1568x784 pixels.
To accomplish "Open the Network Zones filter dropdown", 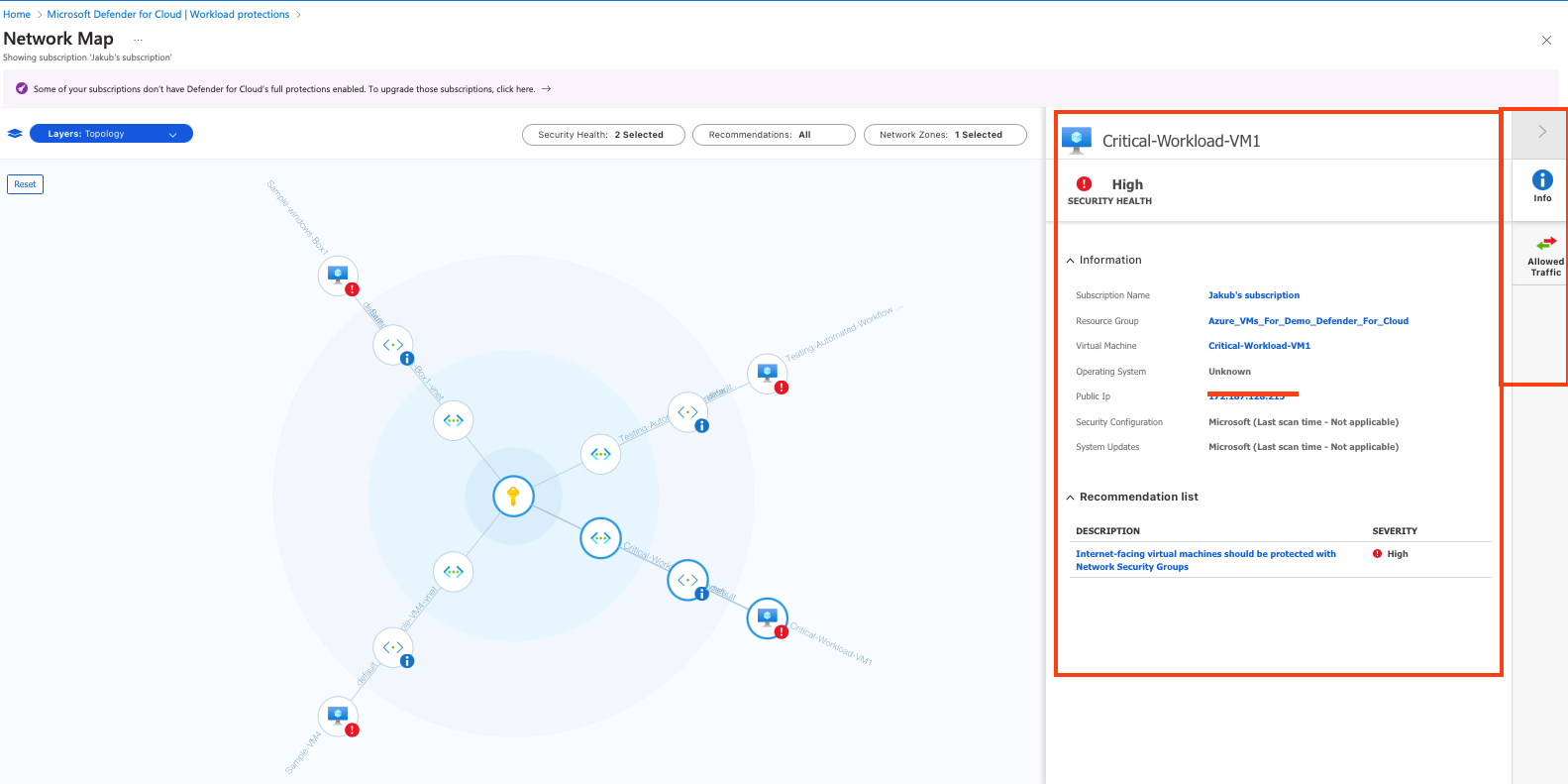I will pos(945,135).
